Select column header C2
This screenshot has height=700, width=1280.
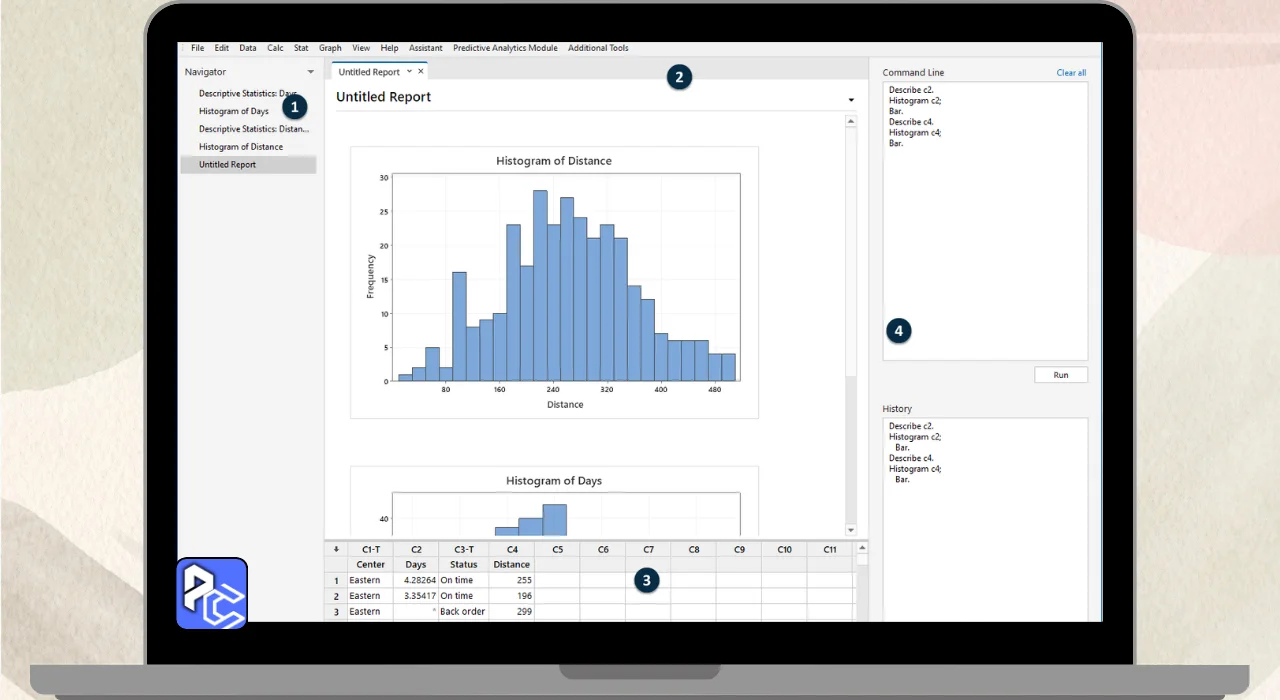(x=416, y=549)
